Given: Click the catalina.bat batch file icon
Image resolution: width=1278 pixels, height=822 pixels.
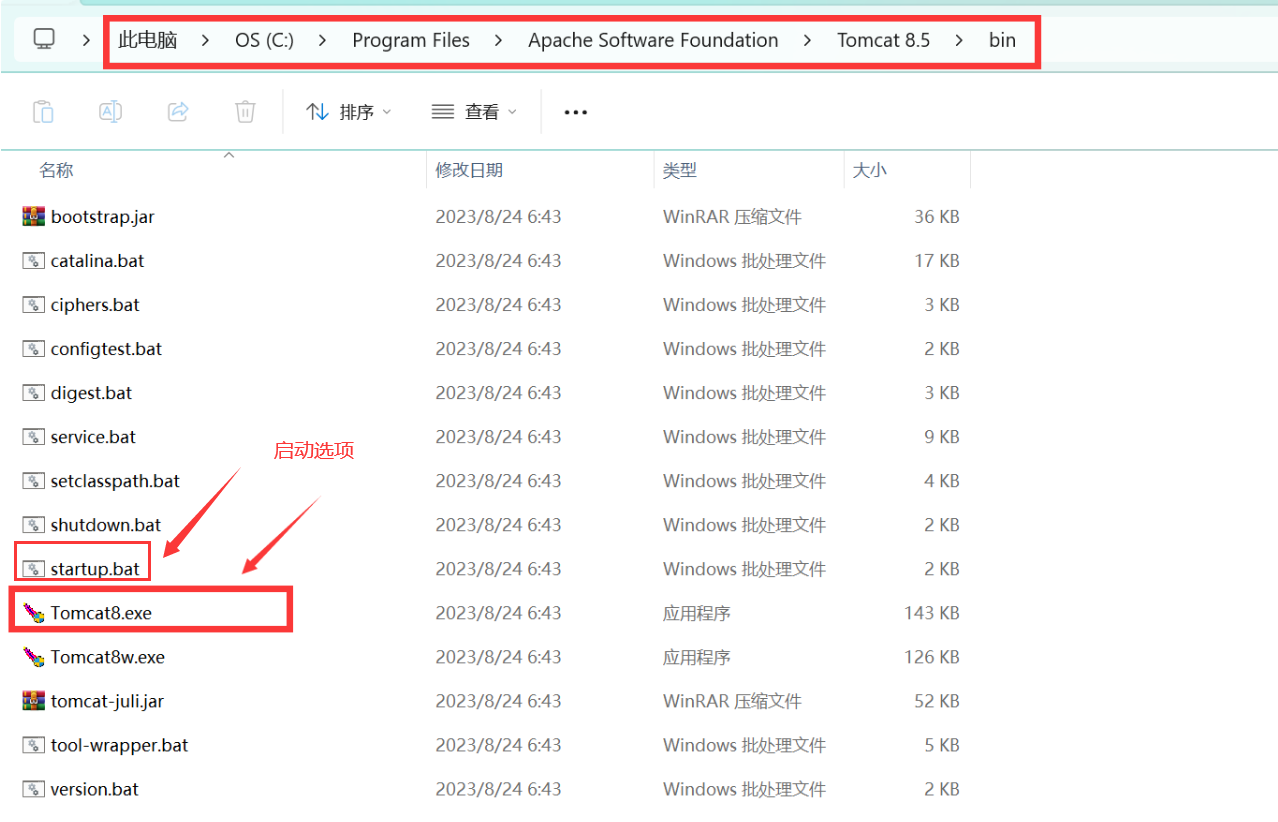Looking at the screenshot, I should click(34, 260).
